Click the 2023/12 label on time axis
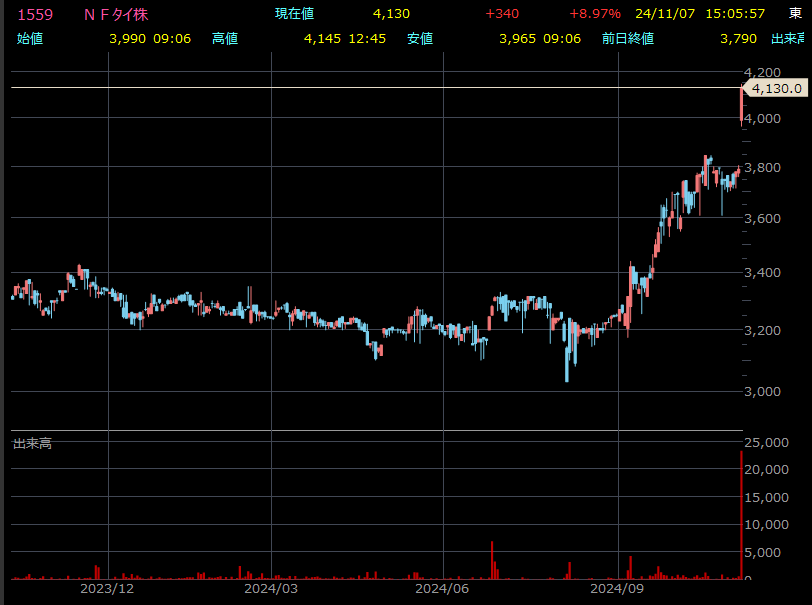Viewport: 812px width, 605px height. click(108, 589)
